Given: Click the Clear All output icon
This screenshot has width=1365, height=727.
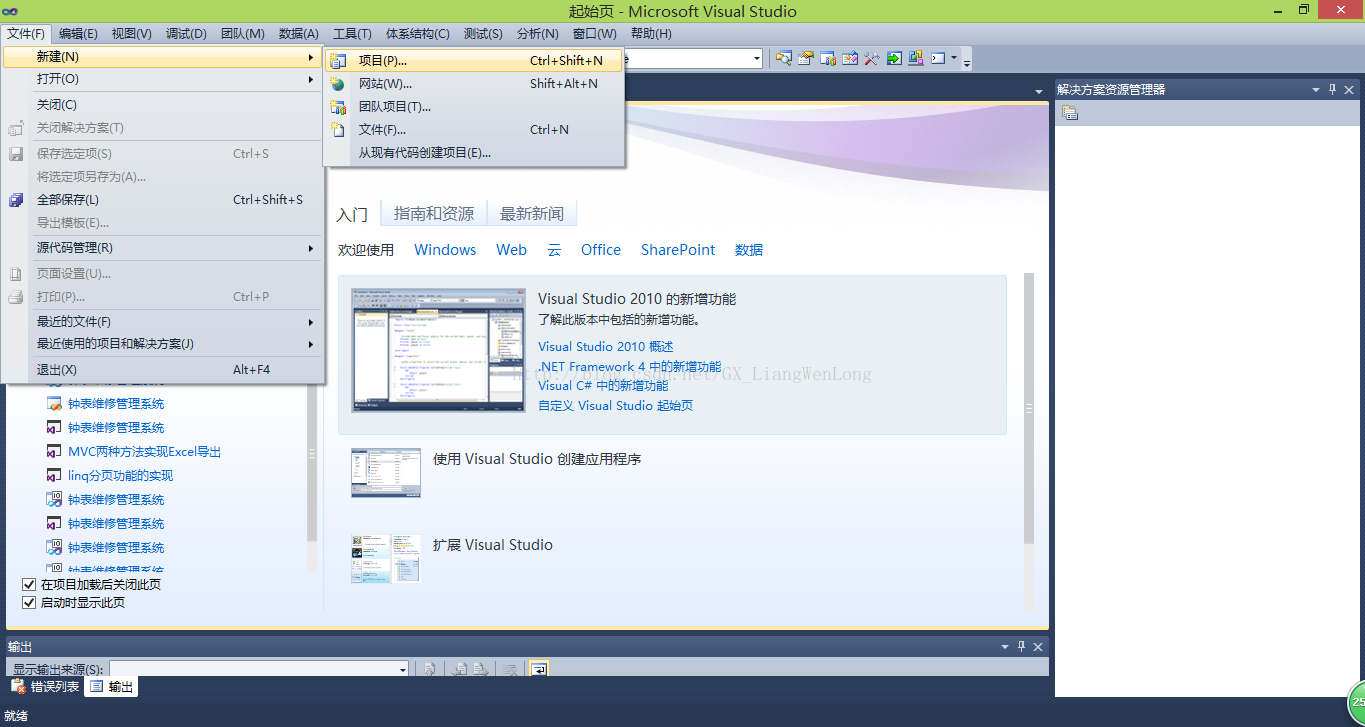Looking at the screenshot, I should point(509,669).
